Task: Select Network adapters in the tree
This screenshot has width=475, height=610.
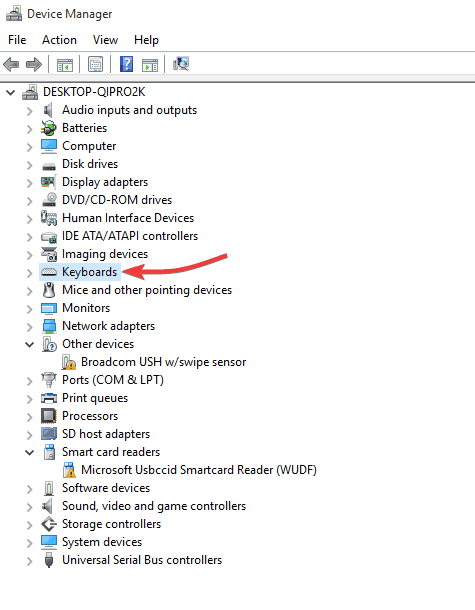Action: pos(109,326)
